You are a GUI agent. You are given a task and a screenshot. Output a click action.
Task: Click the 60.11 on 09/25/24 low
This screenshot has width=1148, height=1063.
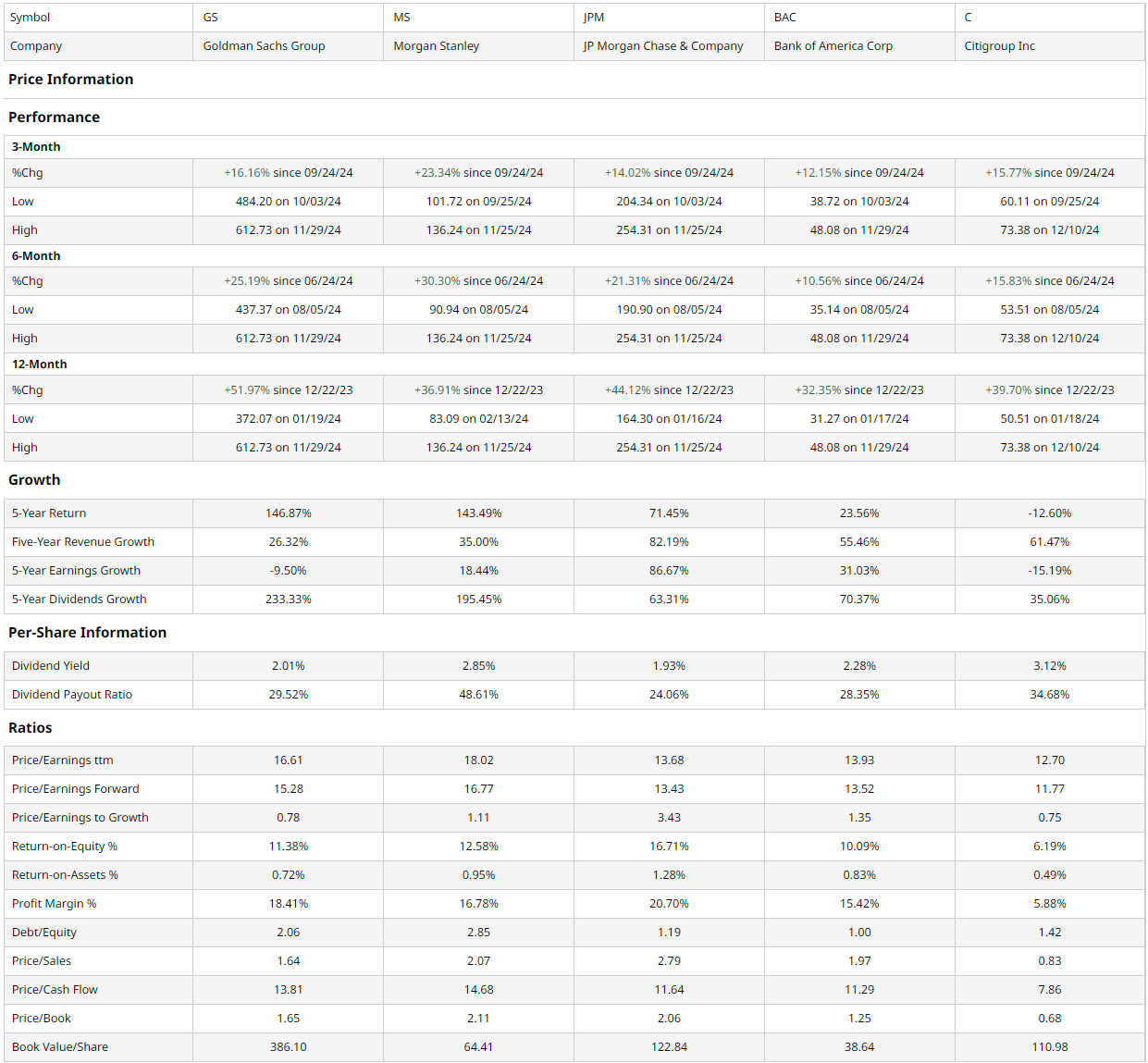pyautogui.click(x=1050, y=202)
